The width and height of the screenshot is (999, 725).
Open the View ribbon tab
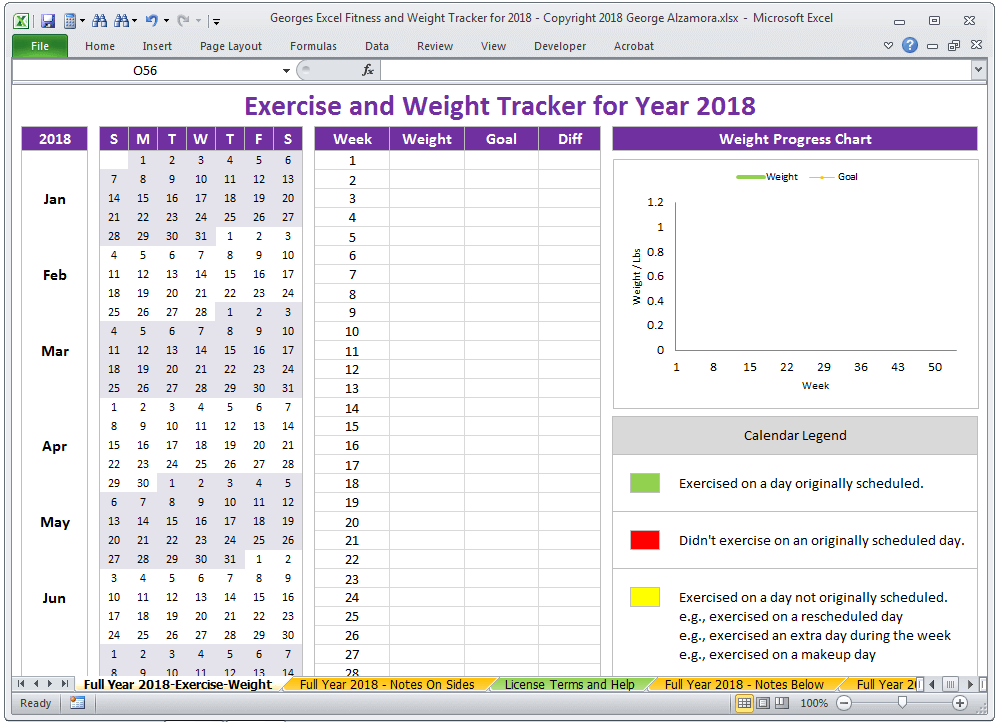(x=493, y=46)
